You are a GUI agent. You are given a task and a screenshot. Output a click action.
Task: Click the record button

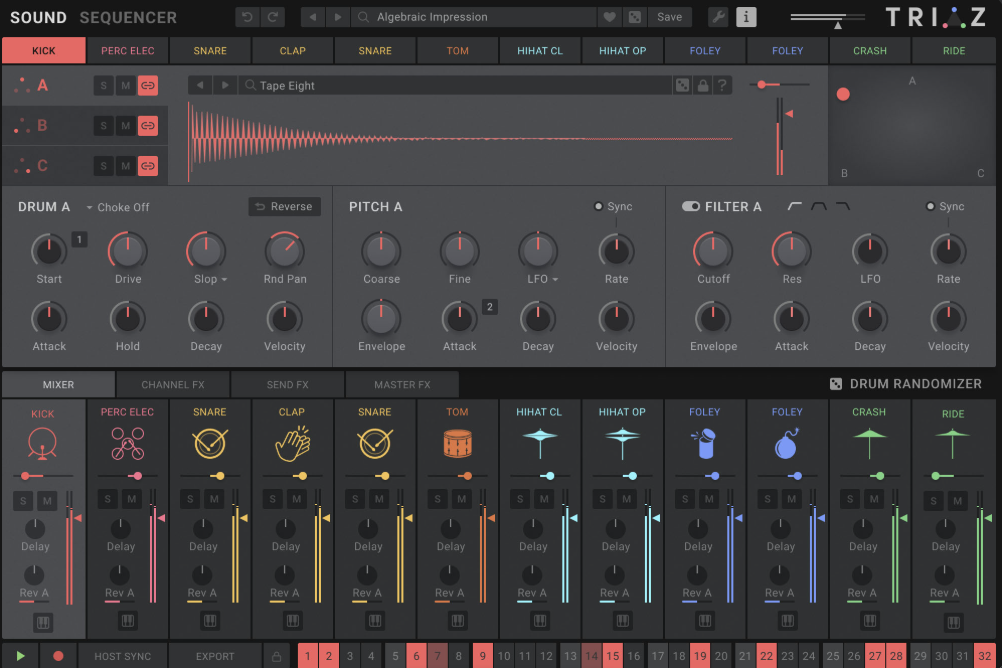point(58,656)
